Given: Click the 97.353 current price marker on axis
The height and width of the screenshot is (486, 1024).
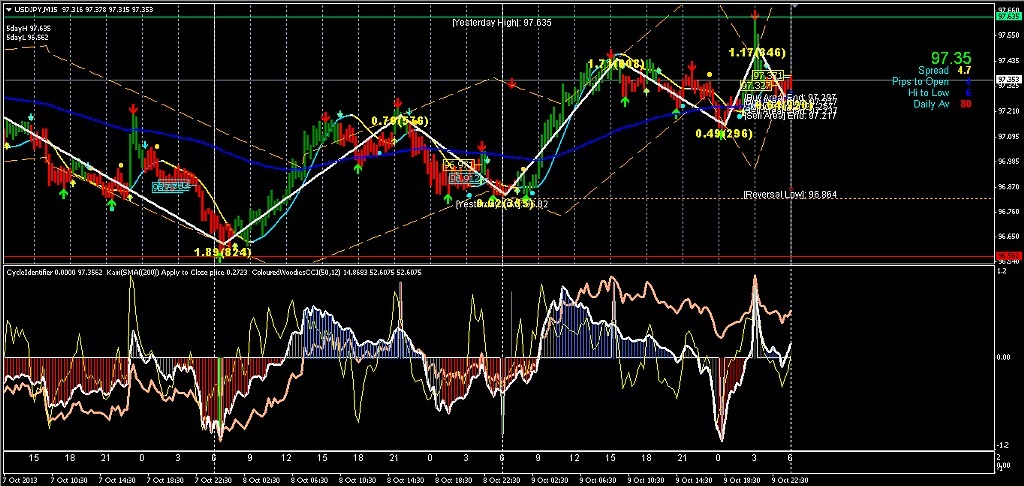Looking at the screenshot, I should [1007, 80].
